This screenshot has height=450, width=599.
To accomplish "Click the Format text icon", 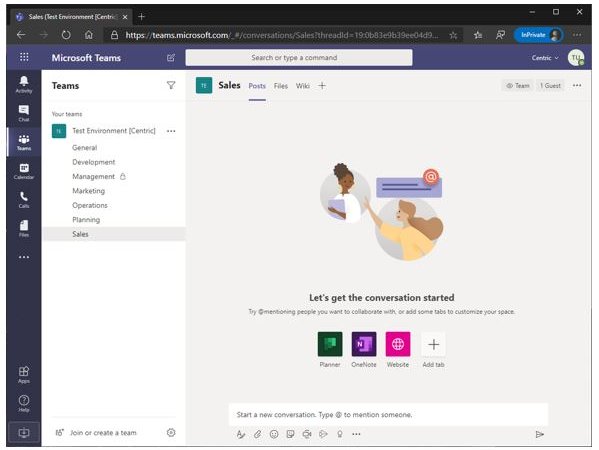I will click(240, 434).
